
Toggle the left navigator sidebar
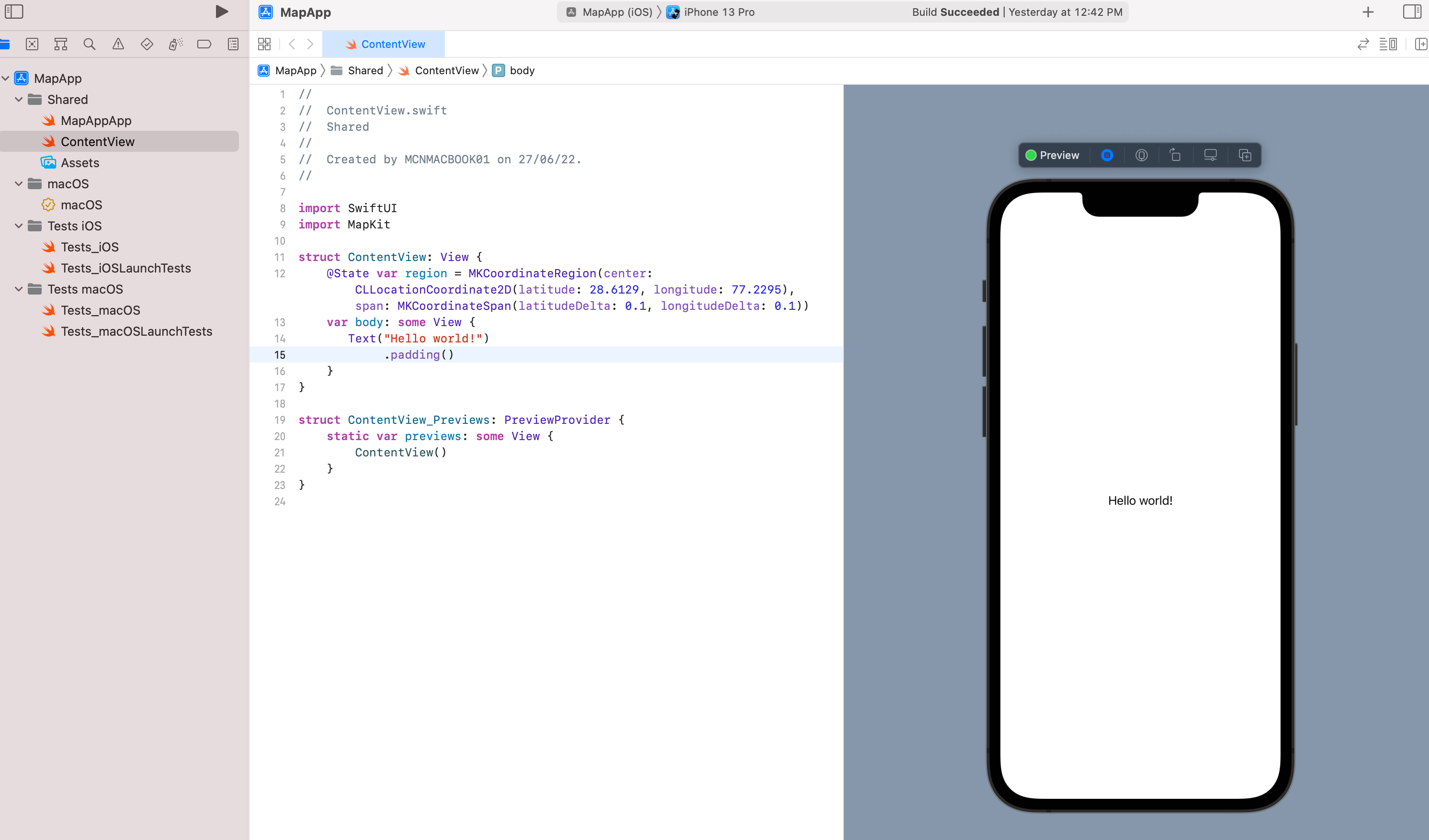point(13,12)
